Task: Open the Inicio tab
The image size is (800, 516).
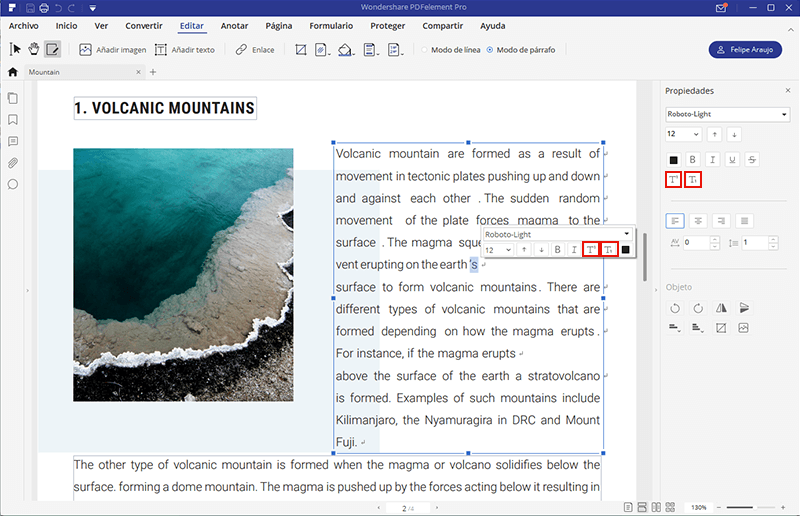Action: click(x=66, y=26)
